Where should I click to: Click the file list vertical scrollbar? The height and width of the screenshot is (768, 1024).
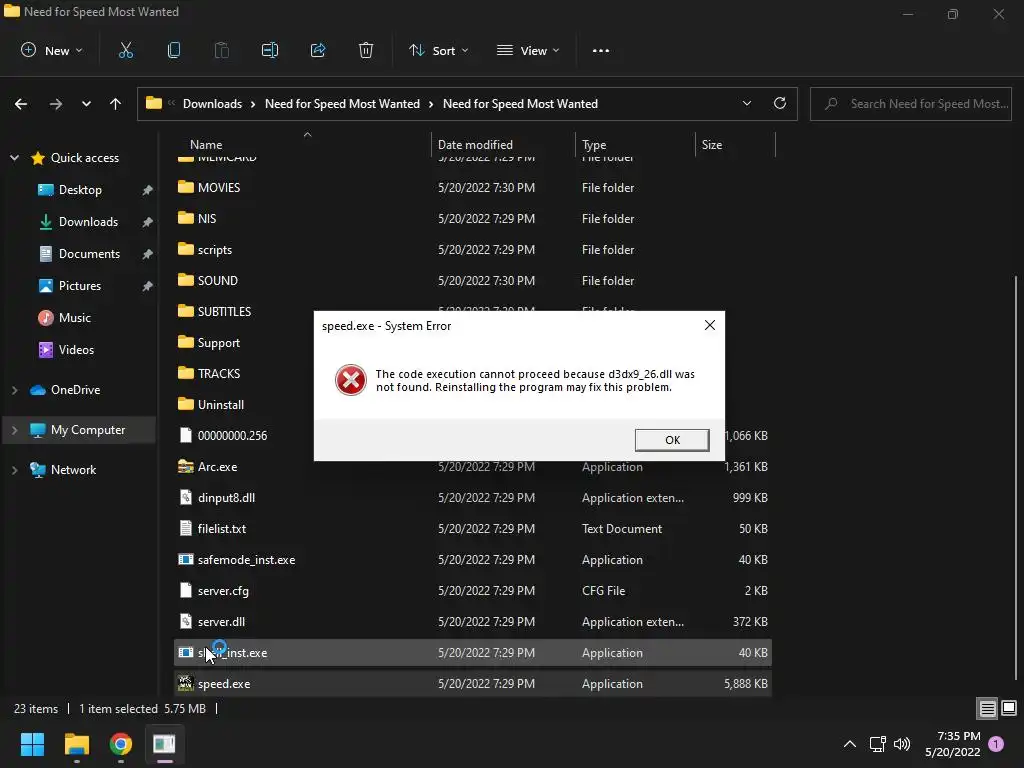click(x=1016, y=477)
